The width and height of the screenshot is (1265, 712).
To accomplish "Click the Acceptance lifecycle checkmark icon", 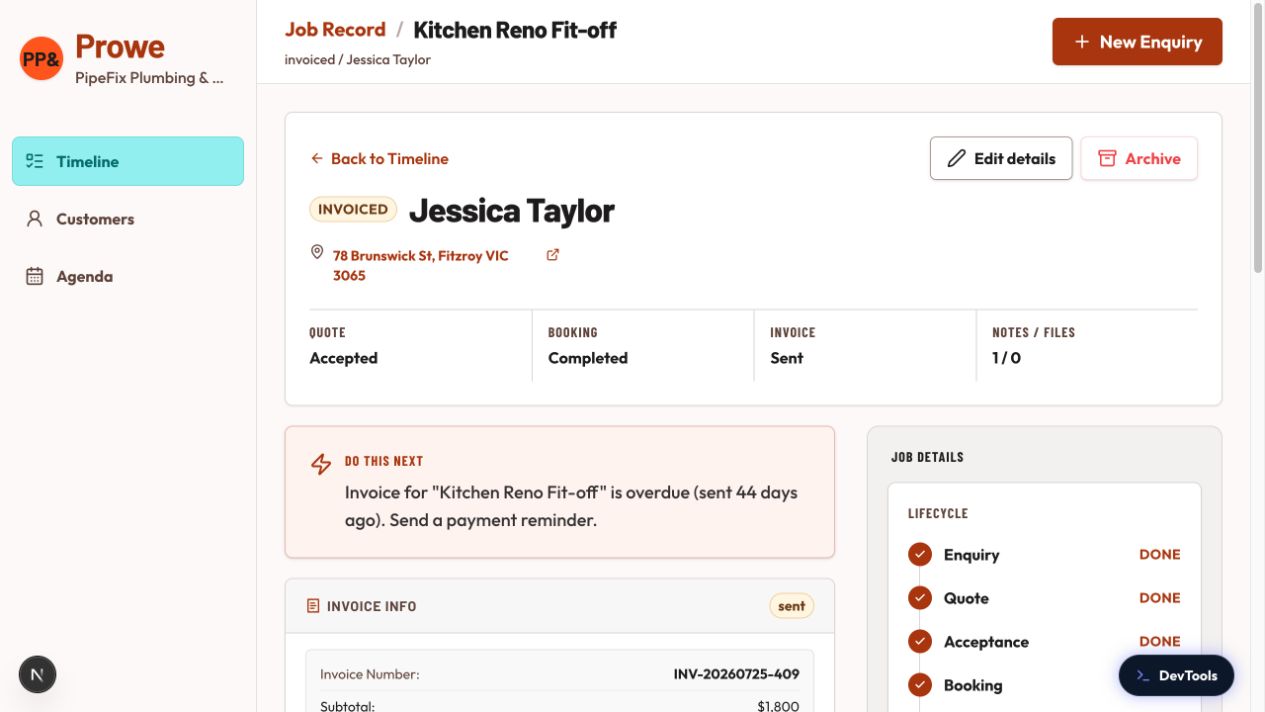I will pos(920,642).
